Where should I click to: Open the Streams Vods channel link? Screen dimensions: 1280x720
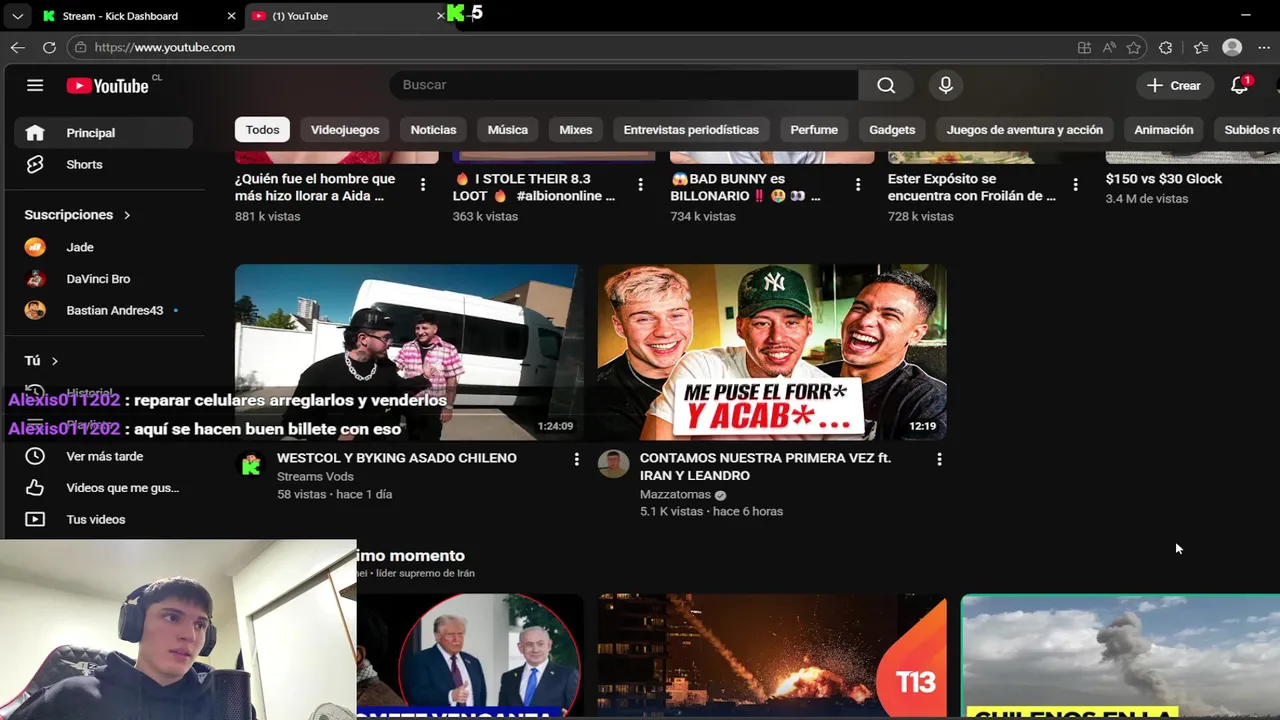pos(315,477)
